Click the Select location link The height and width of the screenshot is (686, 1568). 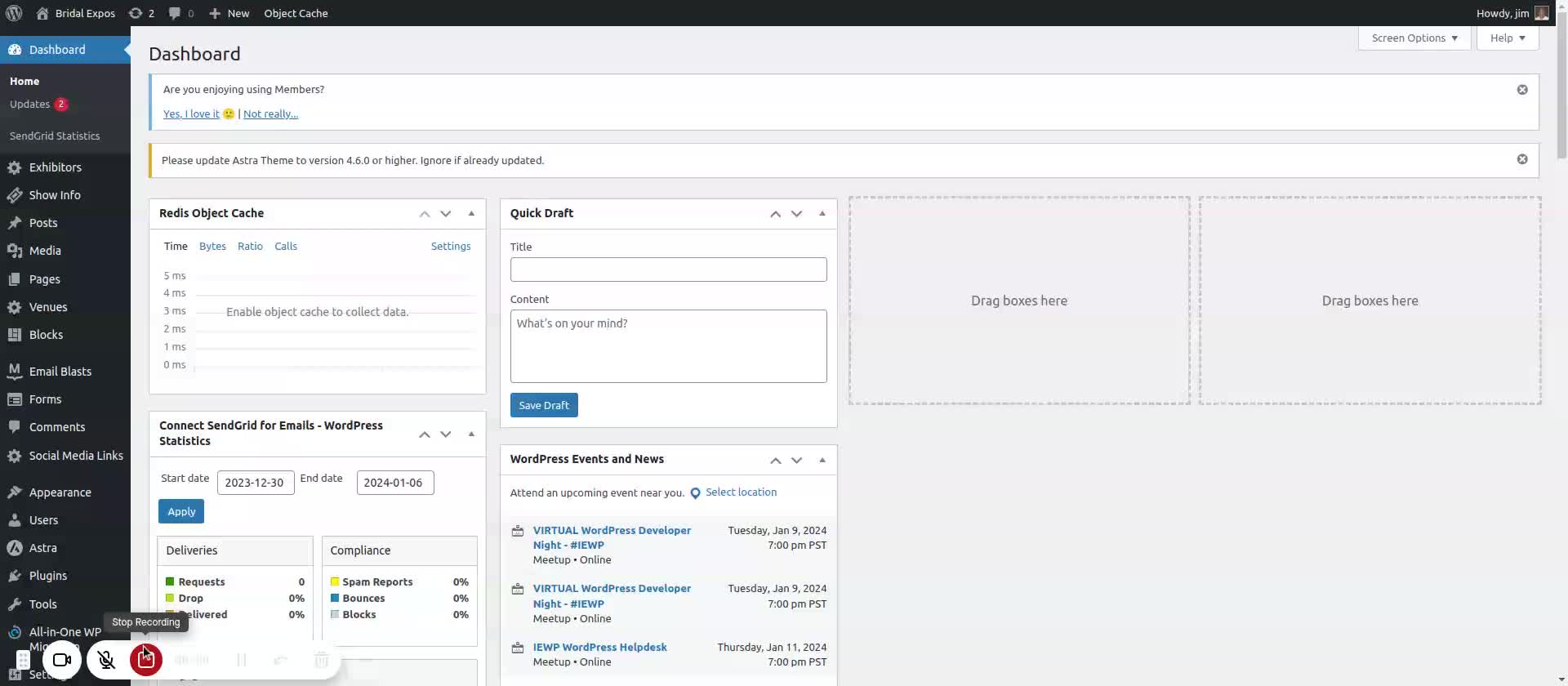[741, 492]
